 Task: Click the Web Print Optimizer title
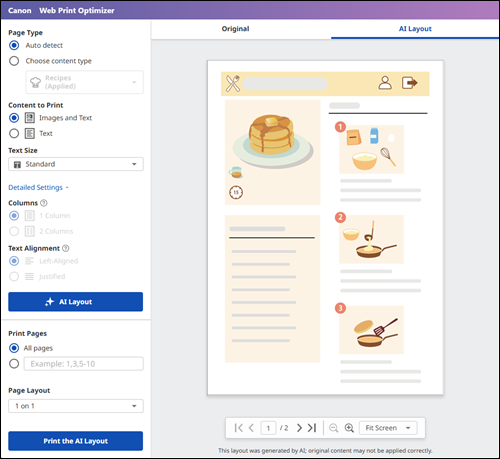[77, 10]
